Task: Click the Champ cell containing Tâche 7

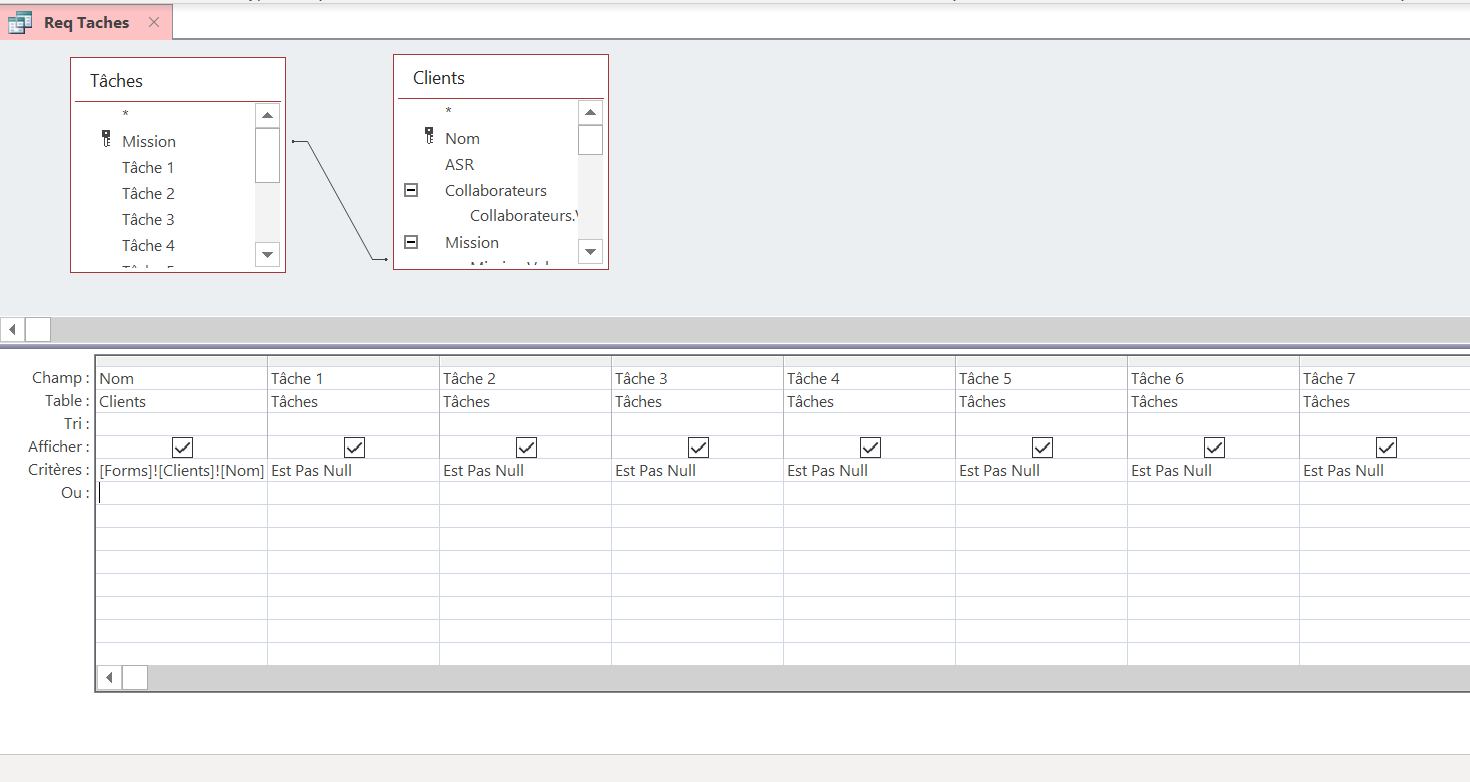Action: coord(1385,378)
